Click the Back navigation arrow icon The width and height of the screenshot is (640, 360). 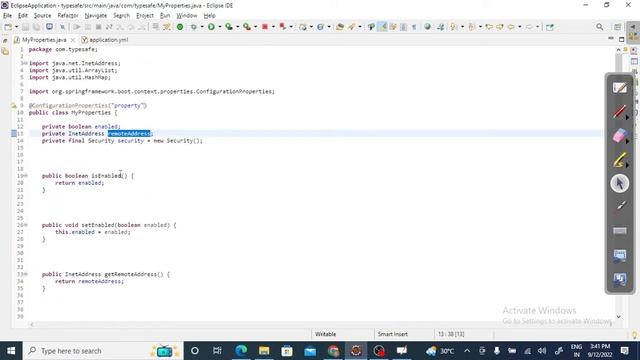pyautogui.click(x=511, y=27)
